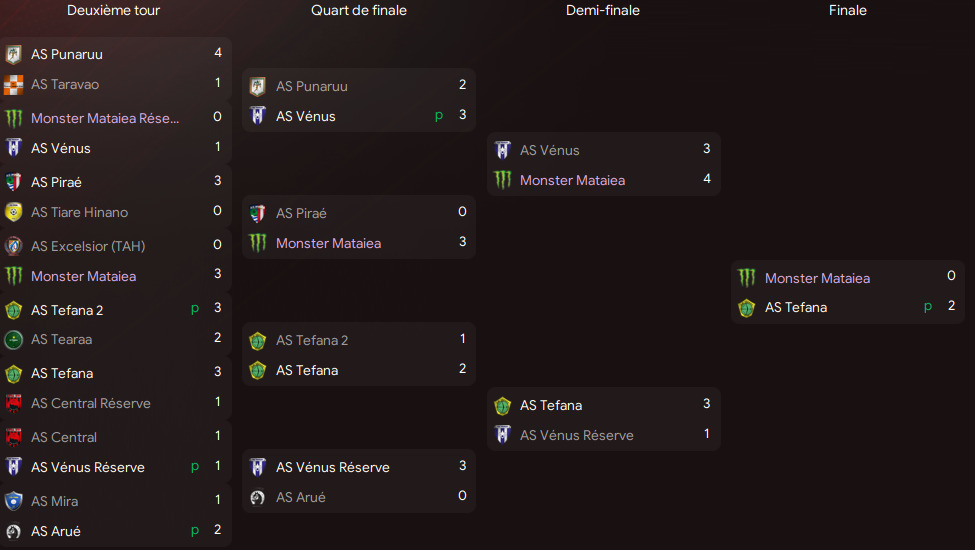Screen dimensions: 975x550
Task: Click AS Excelsior (TAH) club crest
Action: 14,246
